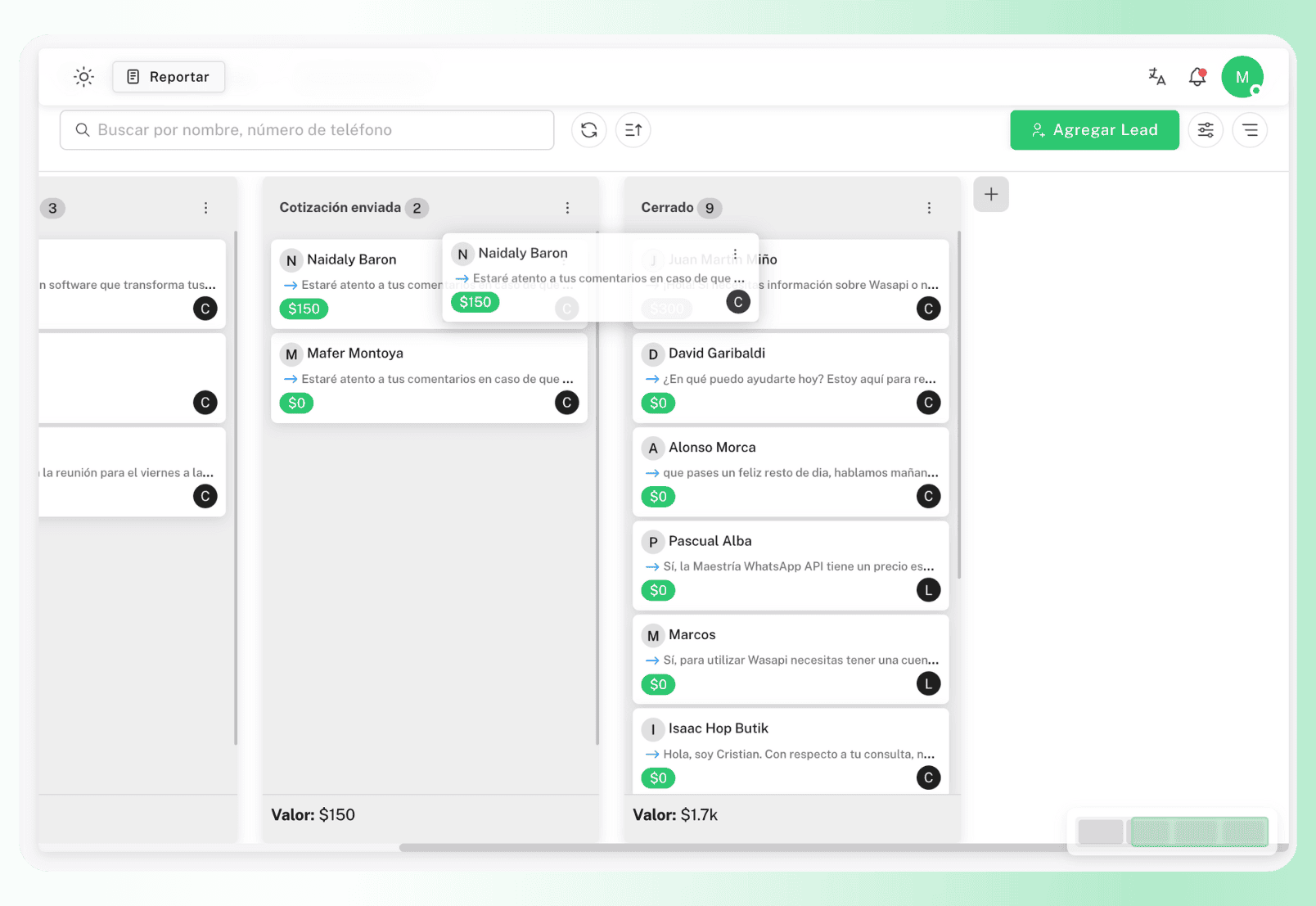Image resolution: width=1316 pixels, height=906 pixels.
Task: Toggle the light/dark theme sun icon
Action: [x=83, y=77]
